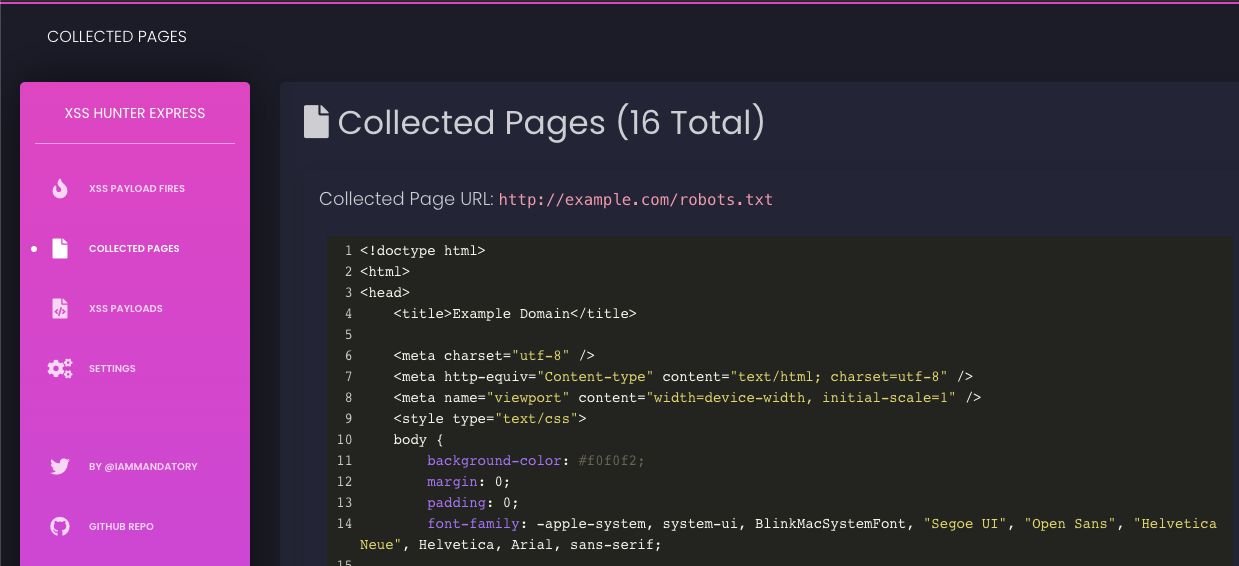Click the Twitter bird icon
The image size is (1239, 566).
(x=60, y=466)
